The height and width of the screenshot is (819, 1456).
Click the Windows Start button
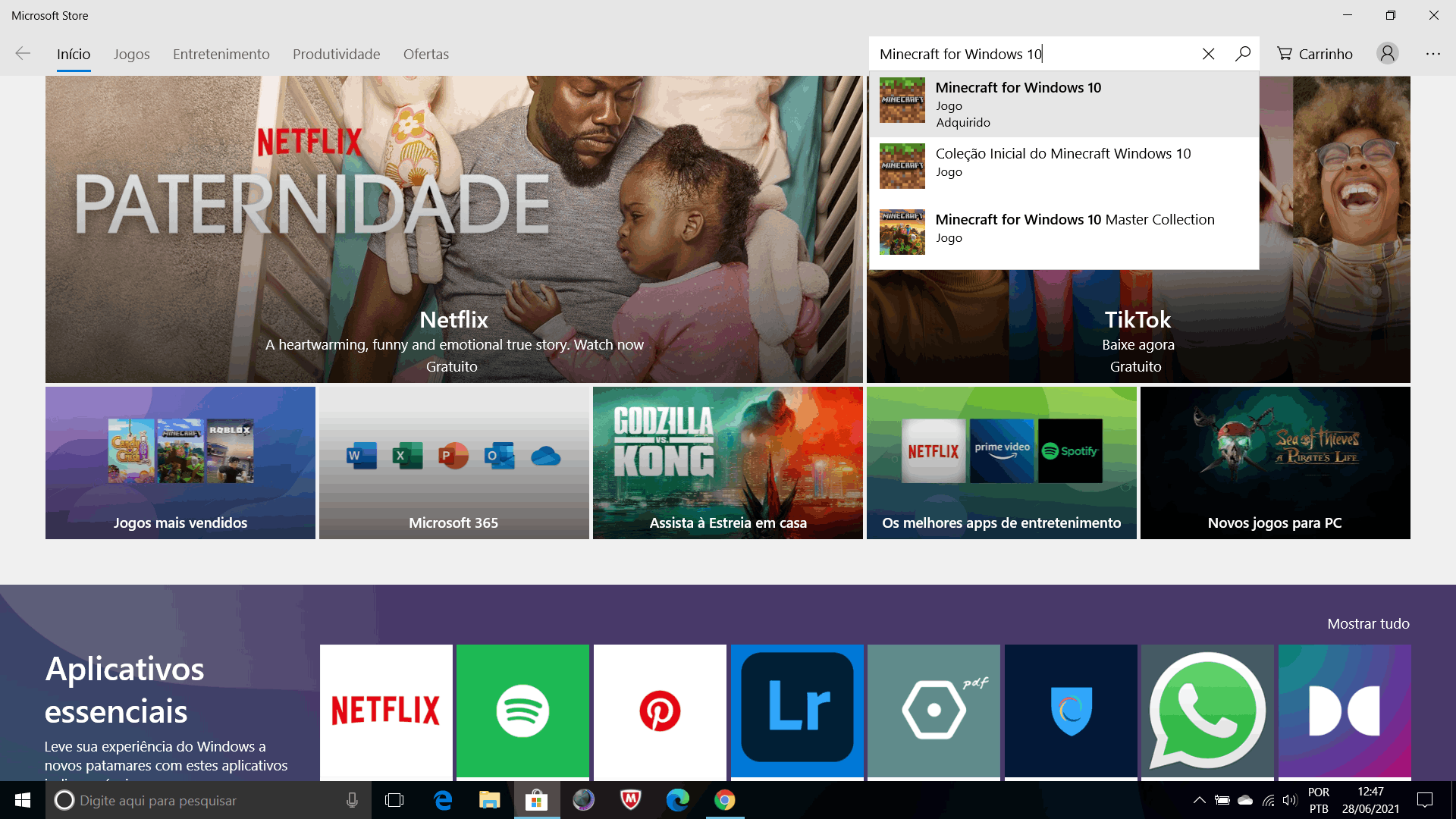[x=23, y=800]
